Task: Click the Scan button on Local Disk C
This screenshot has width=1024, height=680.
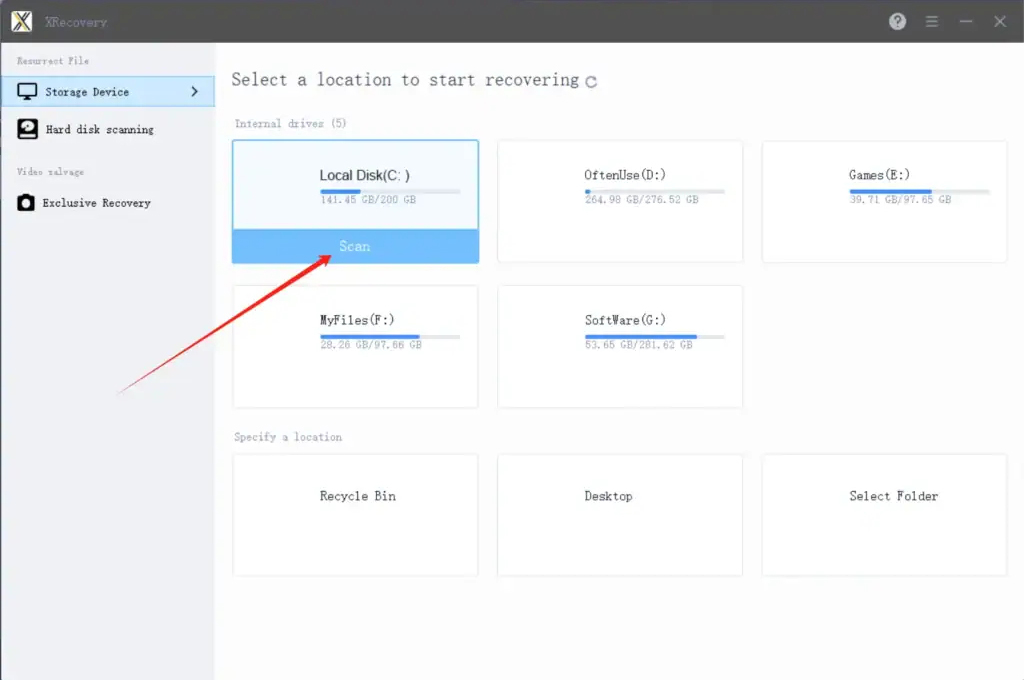Action: (355, 246)
